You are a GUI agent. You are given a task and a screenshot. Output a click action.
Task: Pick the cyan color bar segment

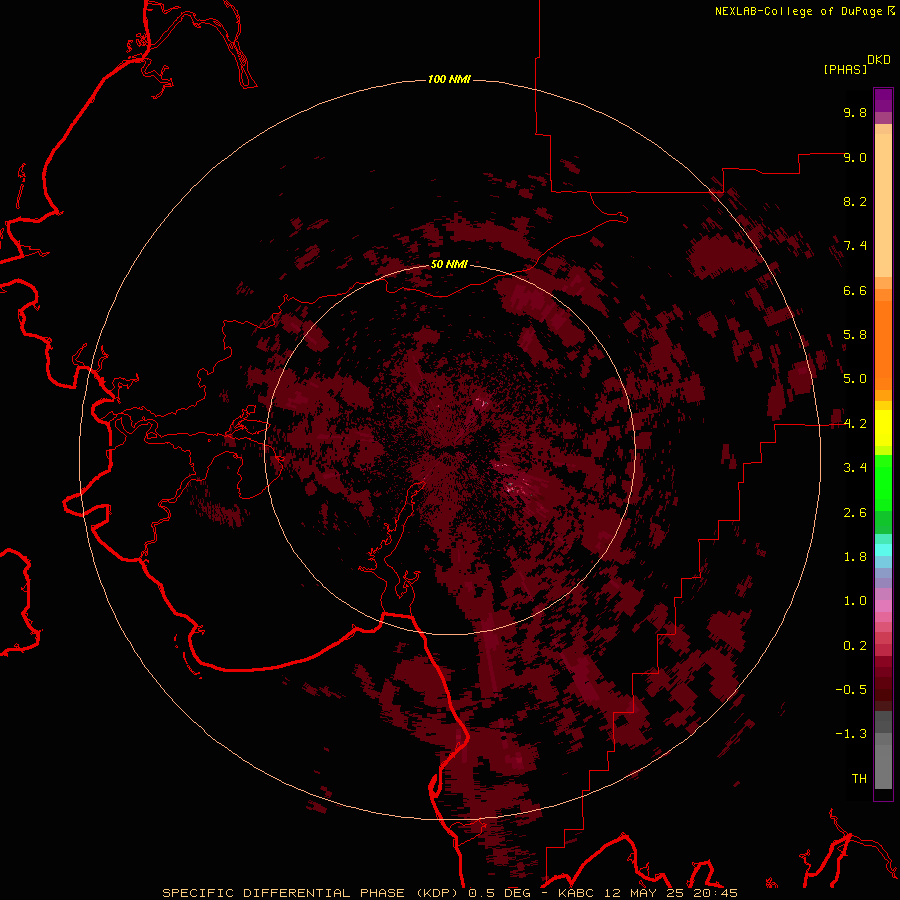point(883,550)
